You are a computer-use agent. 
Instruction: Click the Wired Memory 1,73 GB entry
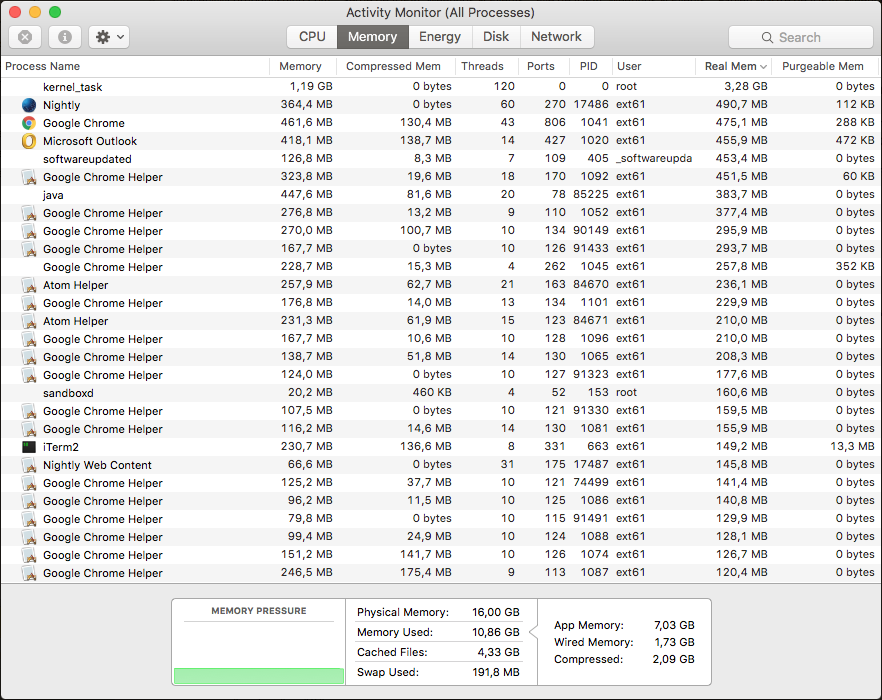(x=624, y=642)
